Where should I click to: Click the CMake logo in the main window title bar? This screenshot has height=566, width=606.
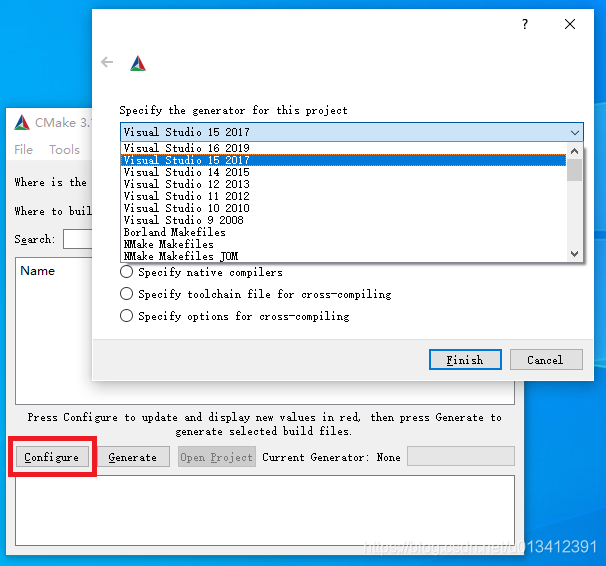22,122
